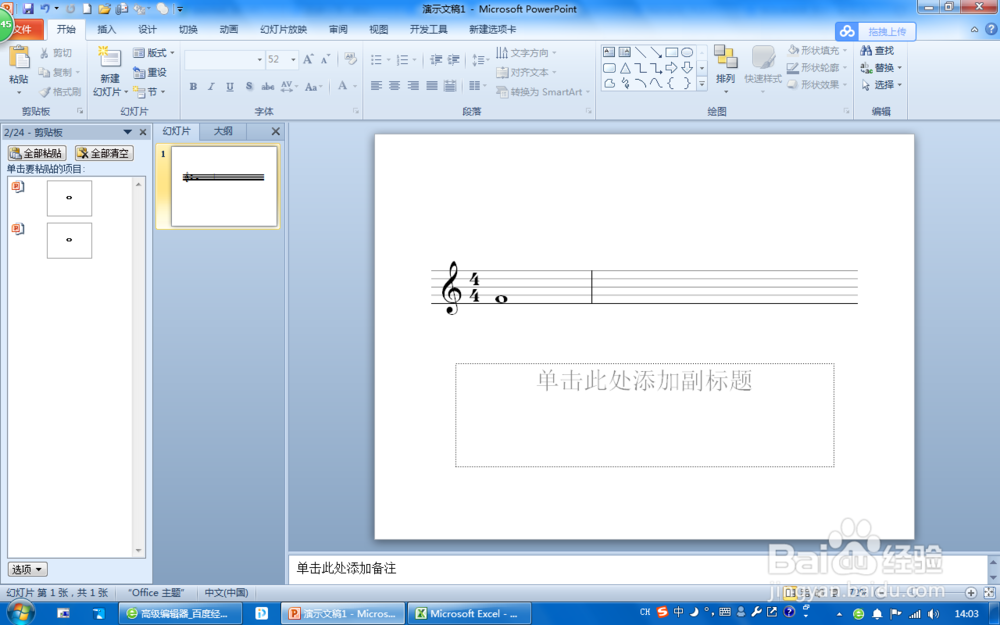This screenshot has height=625, width=1000.
Task: Switch to the 插入 ribbon tab
Action: [107, 29]
